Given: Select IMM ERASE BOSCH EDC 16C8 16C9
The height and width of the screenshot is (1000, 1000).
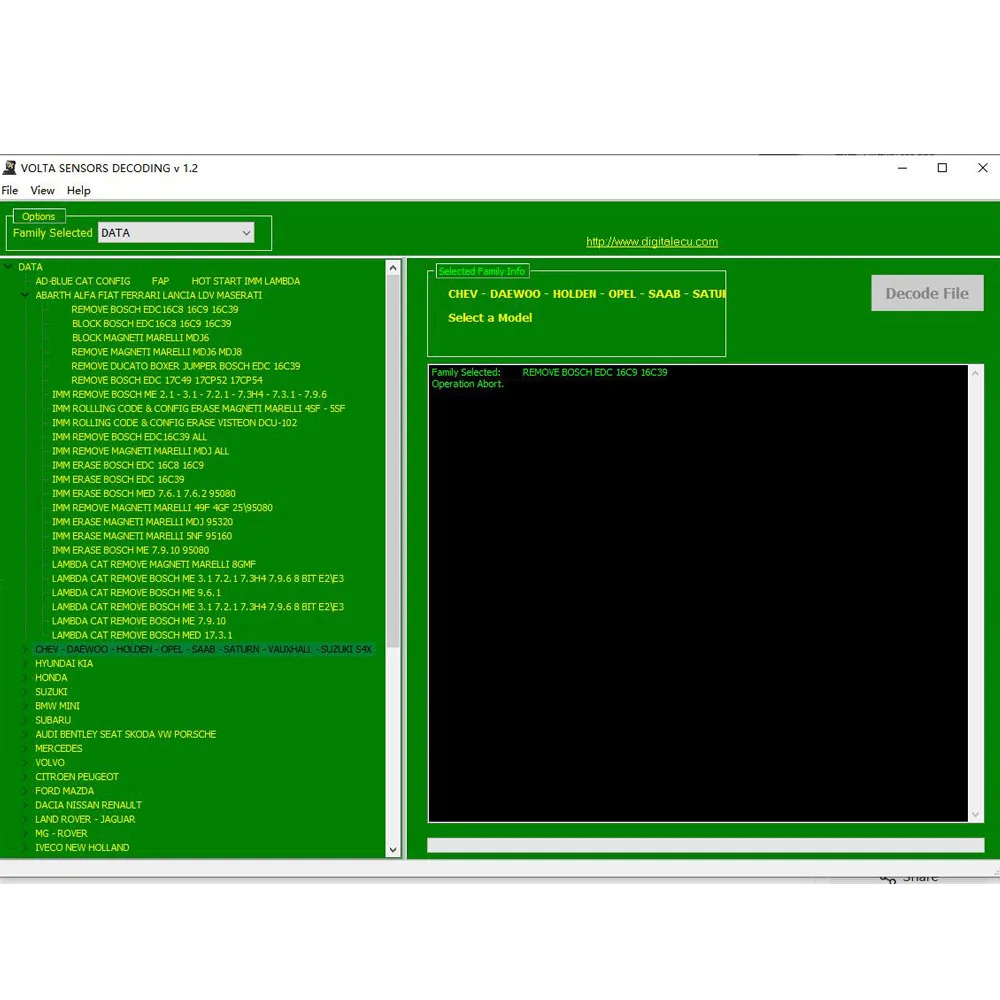Looking at the screenshot, I should pos(128,465).
